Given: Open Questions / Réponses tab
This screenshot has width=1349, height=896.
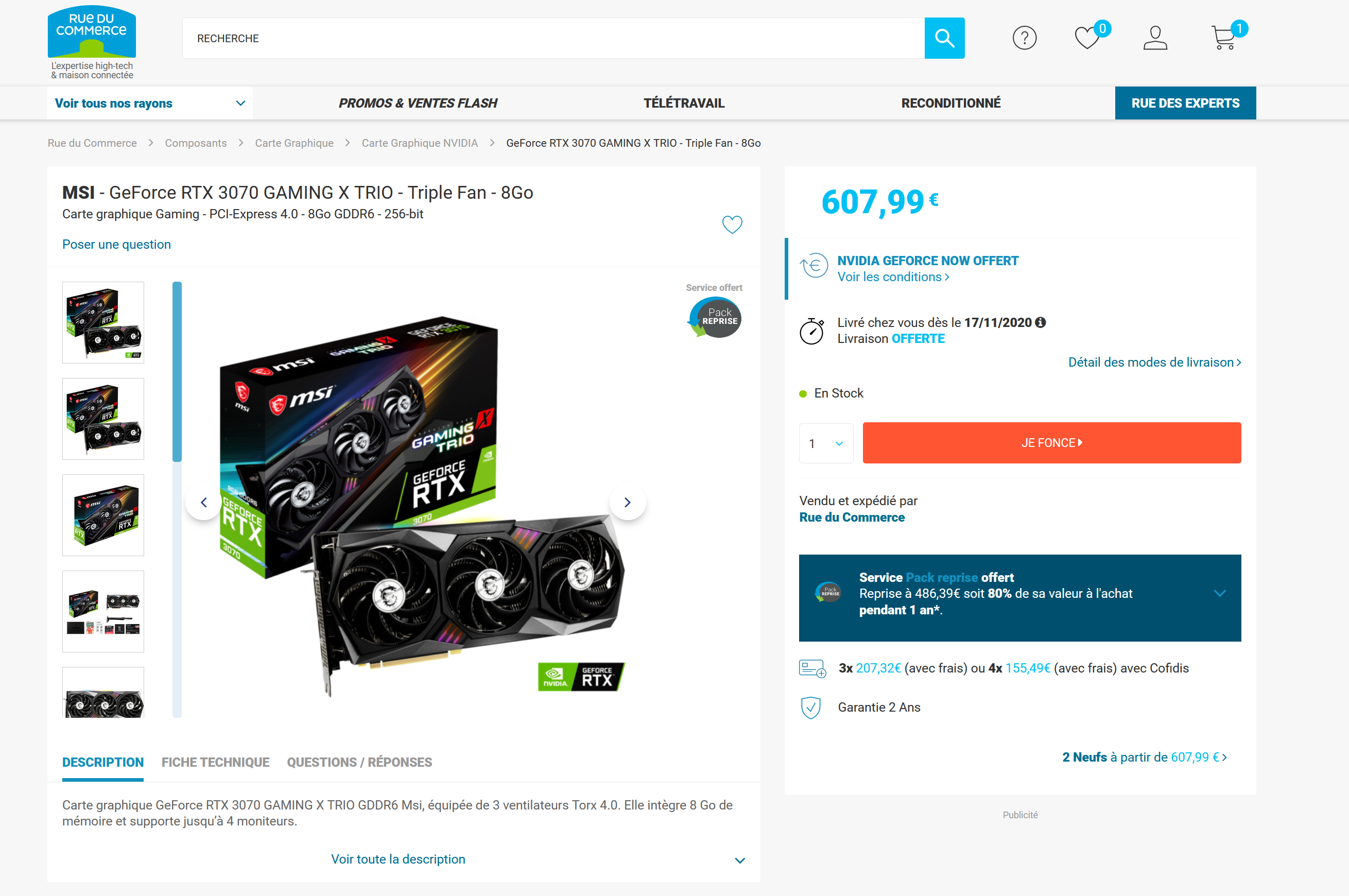Looking at the screenshot, I should 359,762.
